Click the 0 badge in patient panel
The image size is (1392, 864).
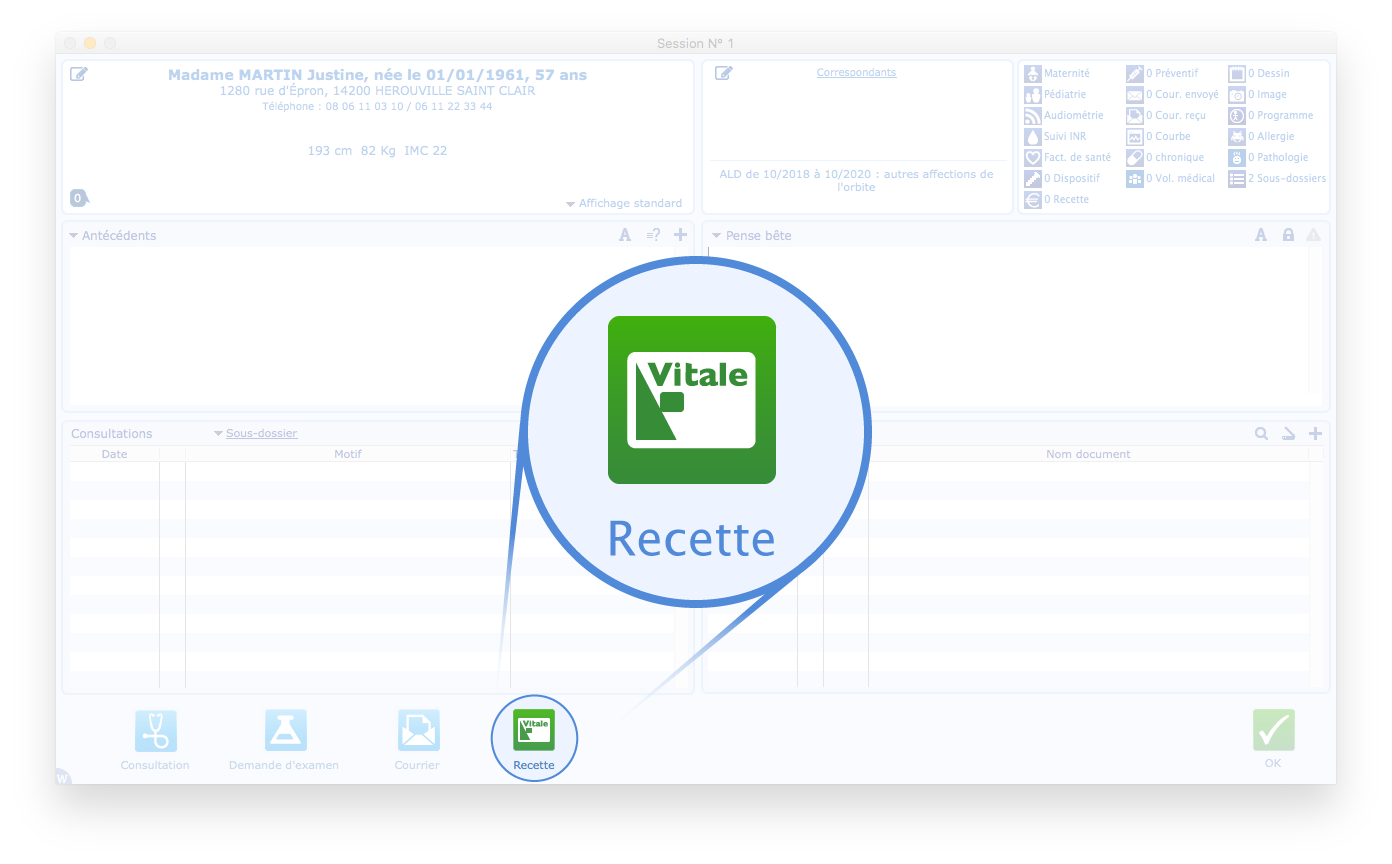79,198
